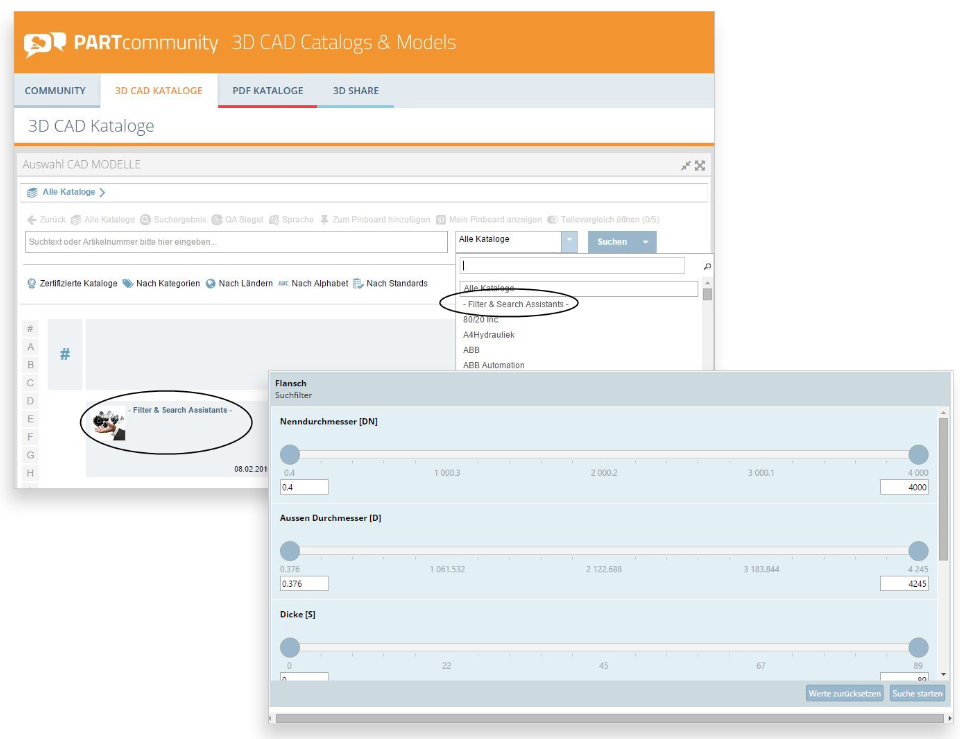Click Nenndurchmesser slider left handle
The width and height of the screenshot is (960, 739).
click(x=290, y=454)
